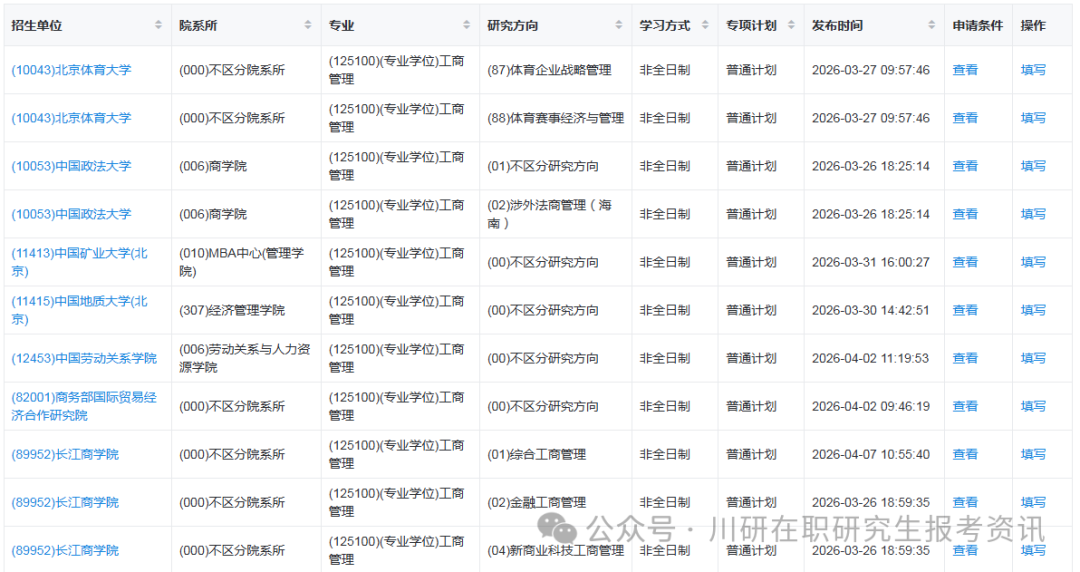The width and height of the screenshot is (1080, 572).
Task: Click 填写 for 中国政法大学 (01)不区分研究方向 row
Action: click(x=1033, y=166)
